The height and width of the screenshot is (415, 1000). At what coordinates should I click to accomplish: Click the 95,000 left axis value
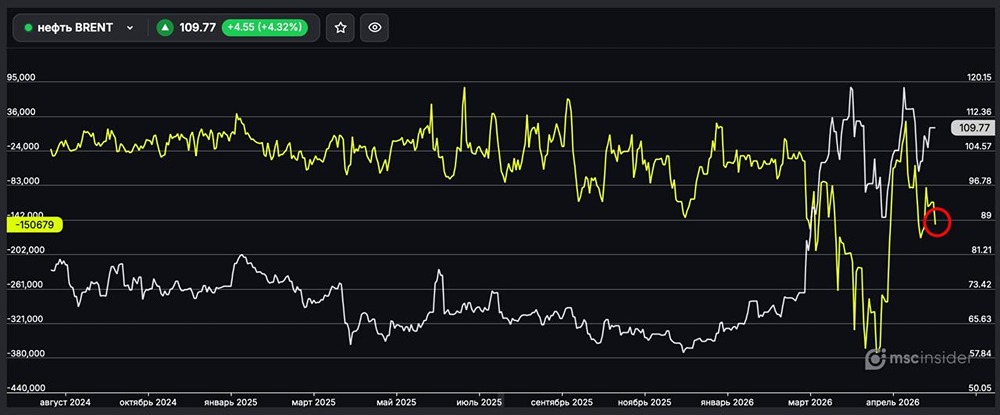pyautogui.click(x=20, y=78)
